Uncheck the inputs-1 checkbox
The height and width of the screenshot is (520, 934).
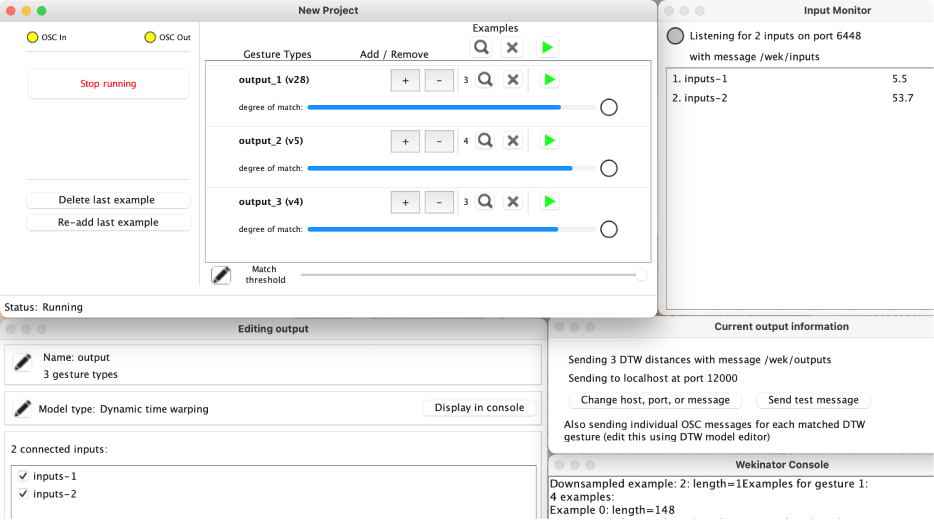(24, 476)
